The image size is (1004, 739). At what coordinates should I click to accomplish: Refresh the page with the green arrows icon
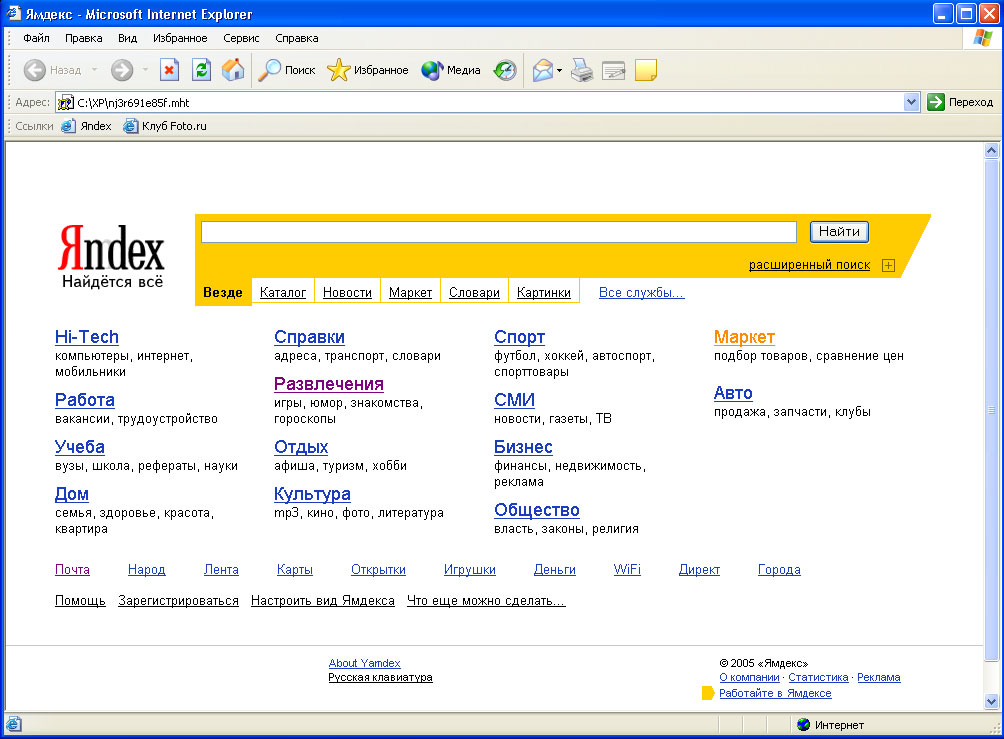(x=202, y=70)
